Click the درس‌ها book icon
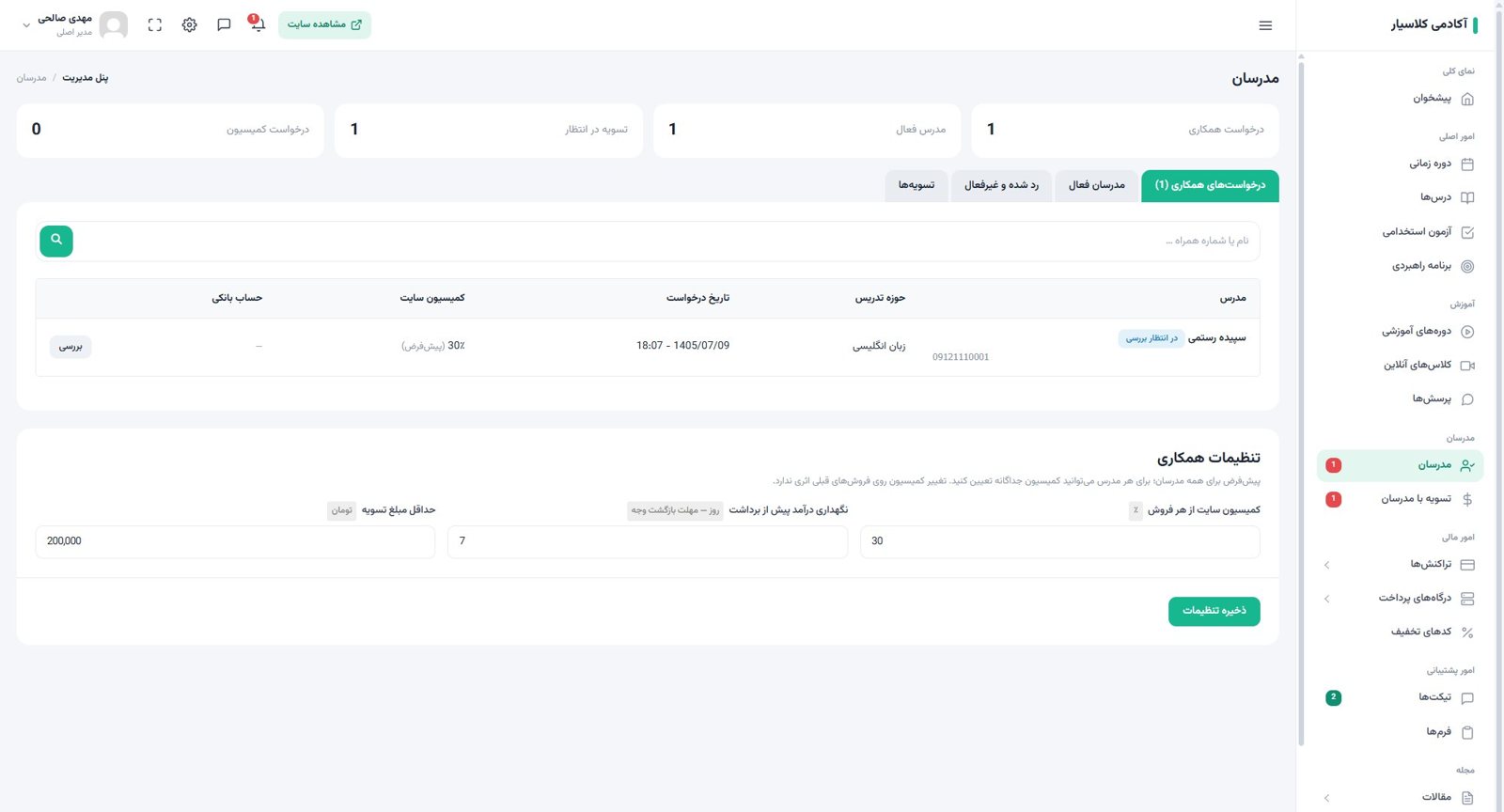The image size is (1504, 812). point(1467,198)
